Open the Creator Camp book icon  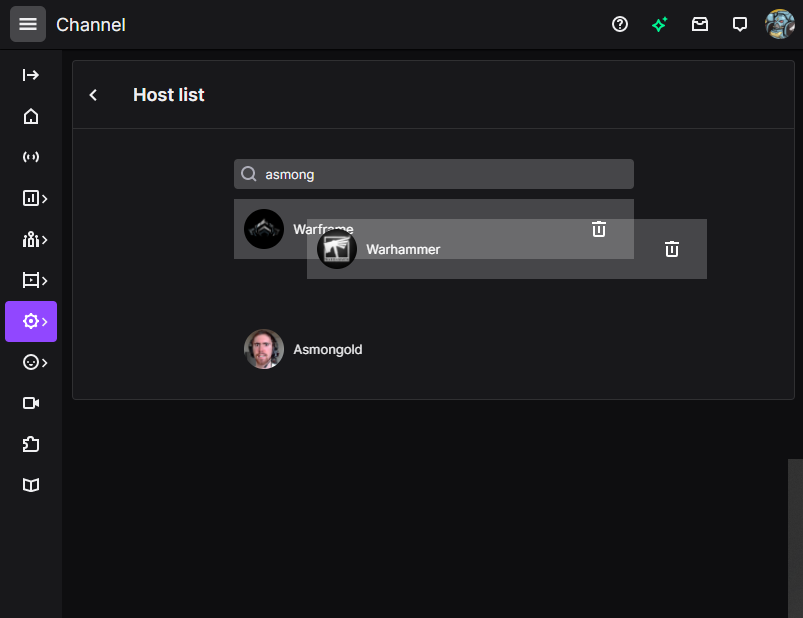(31, 485)
